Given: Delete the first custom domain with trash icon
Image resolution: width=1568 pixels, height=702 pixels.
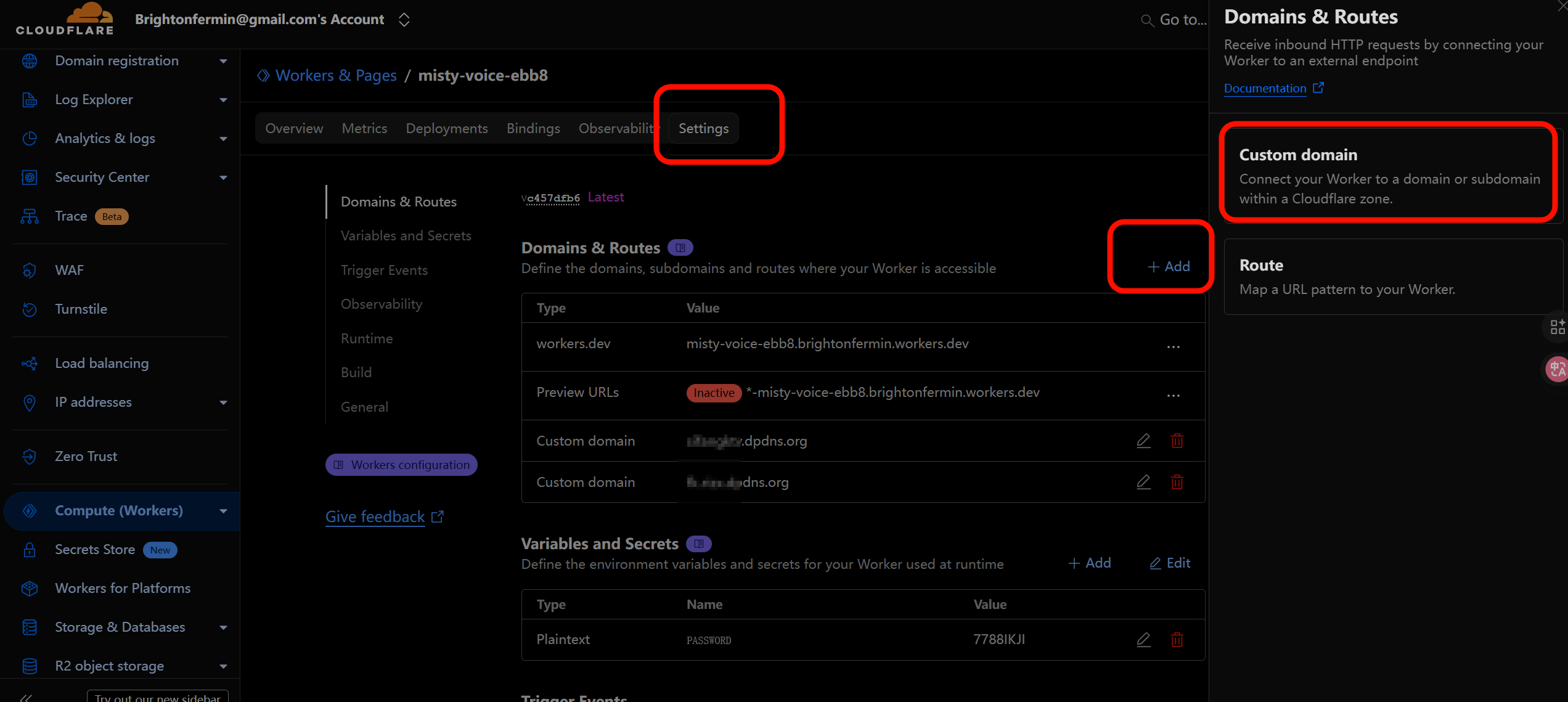Looking at the screenshot, I should point(1177,441).
